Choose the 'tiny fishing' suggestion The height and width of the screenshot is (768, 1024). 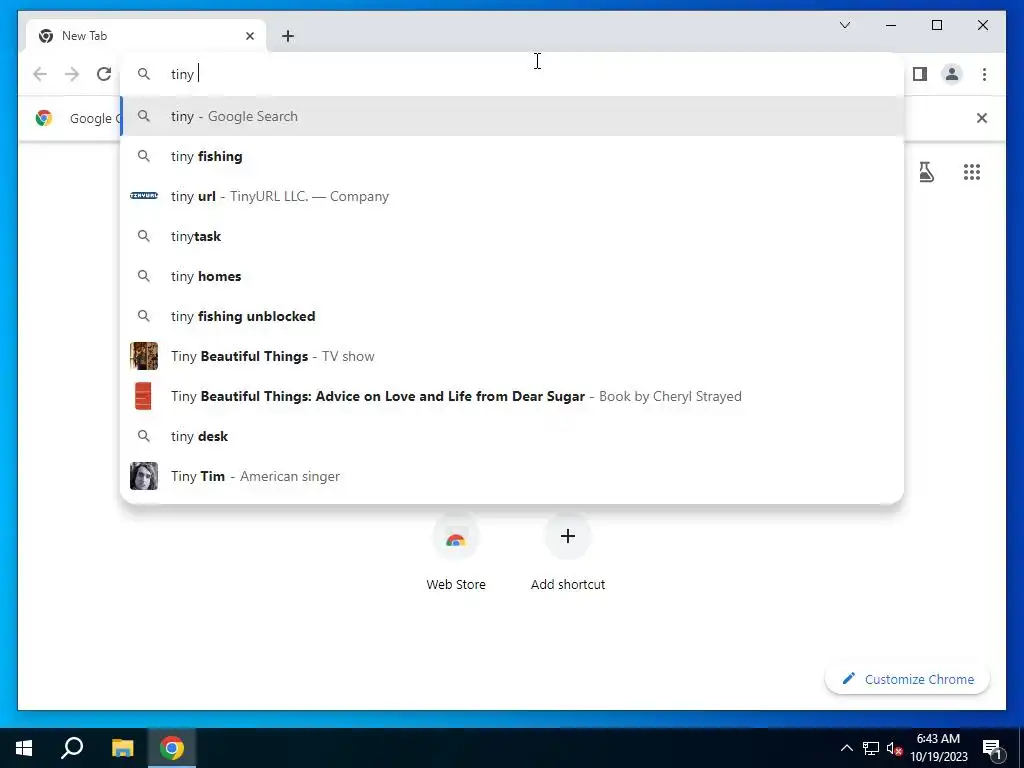pyautogui.click(x=512, y=156)
